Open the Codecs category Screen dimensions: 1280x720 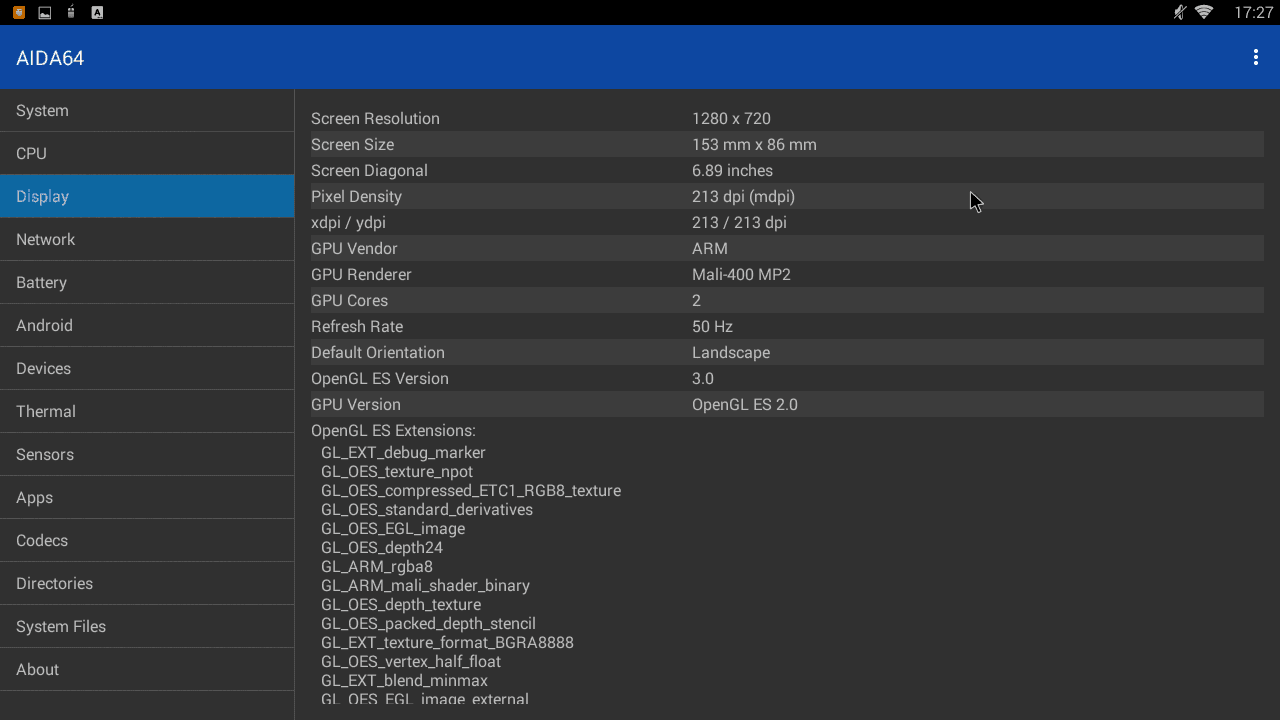(147, 541)
